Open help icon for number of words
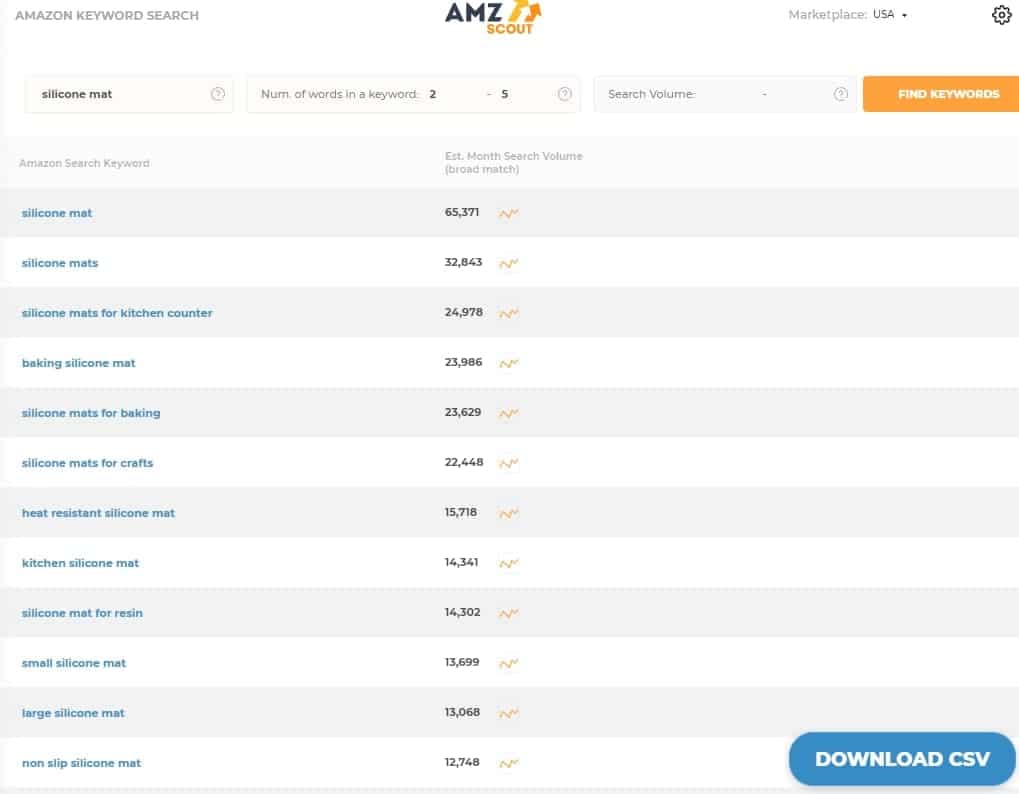 565,94
